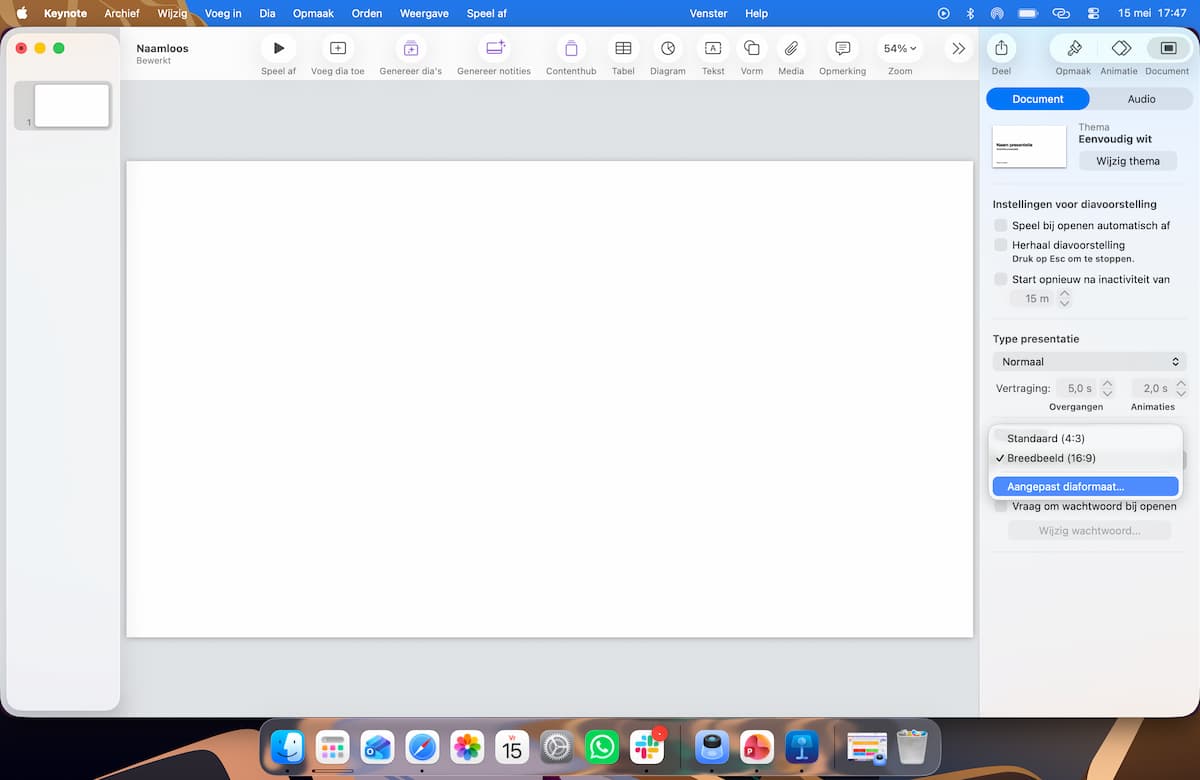The image size is (1200, 780).
Task: Open the Vorm shapes menu
Action: [x=752, y=48]
